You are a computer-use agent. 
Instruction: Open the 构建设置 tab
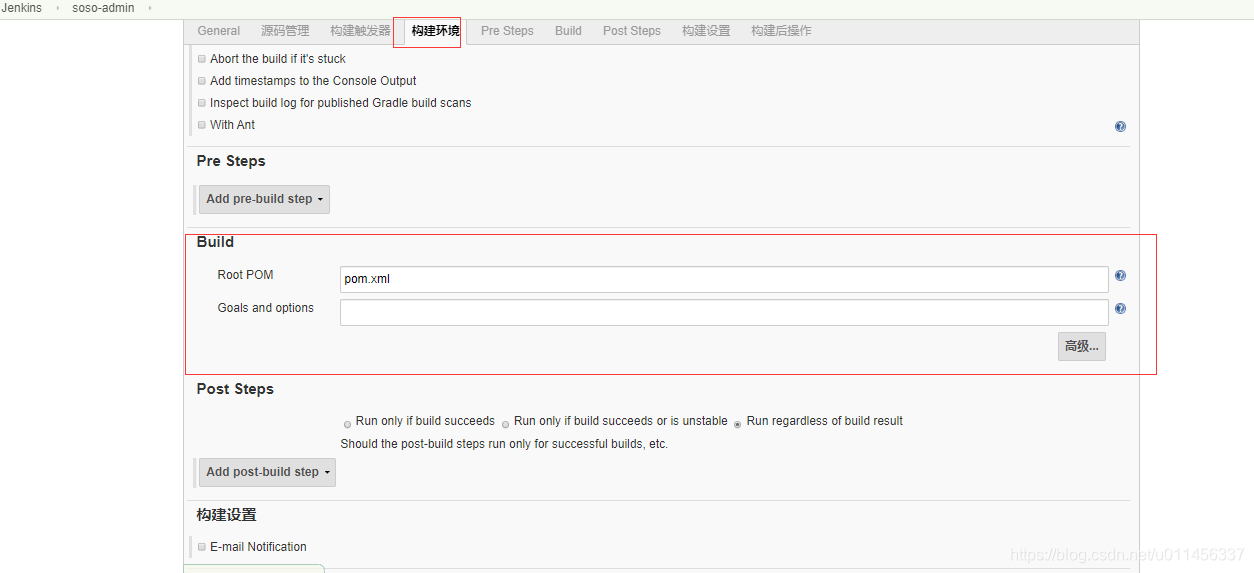706,31
